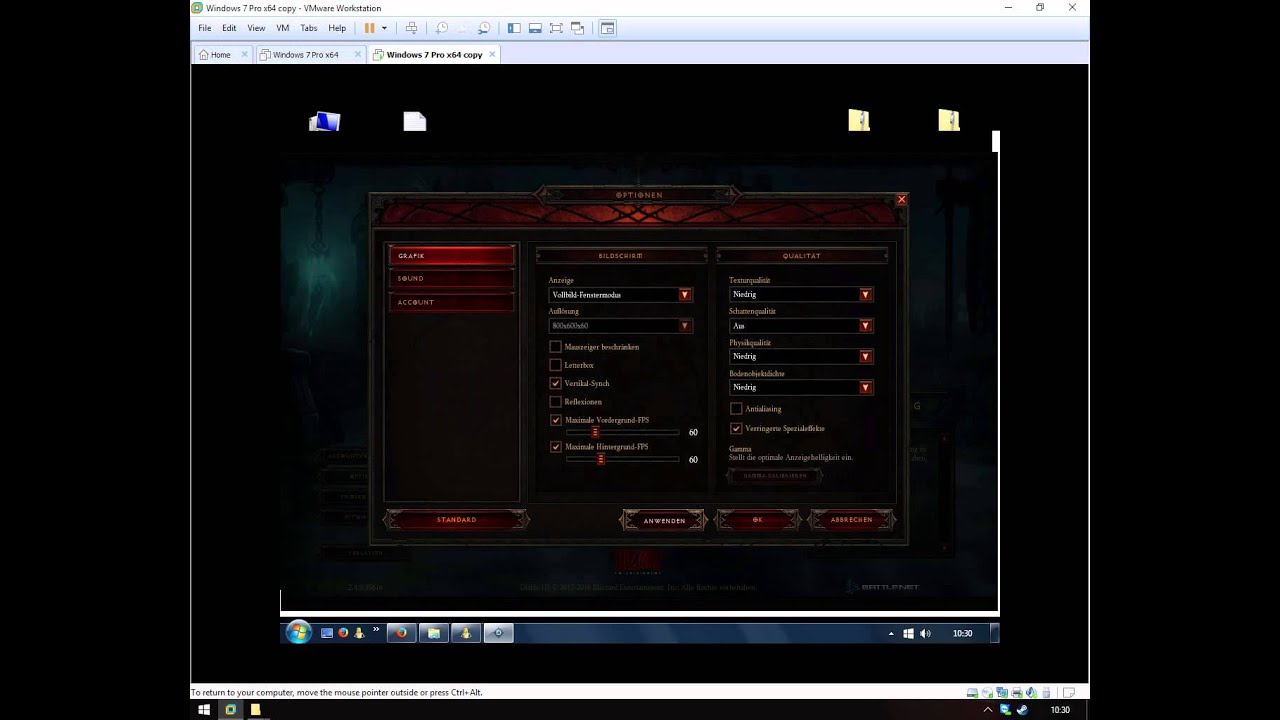Close the Optionen dialog with red X
Image resolution: width=1280 pixels, height=720 pixels.
coord(901,199)
